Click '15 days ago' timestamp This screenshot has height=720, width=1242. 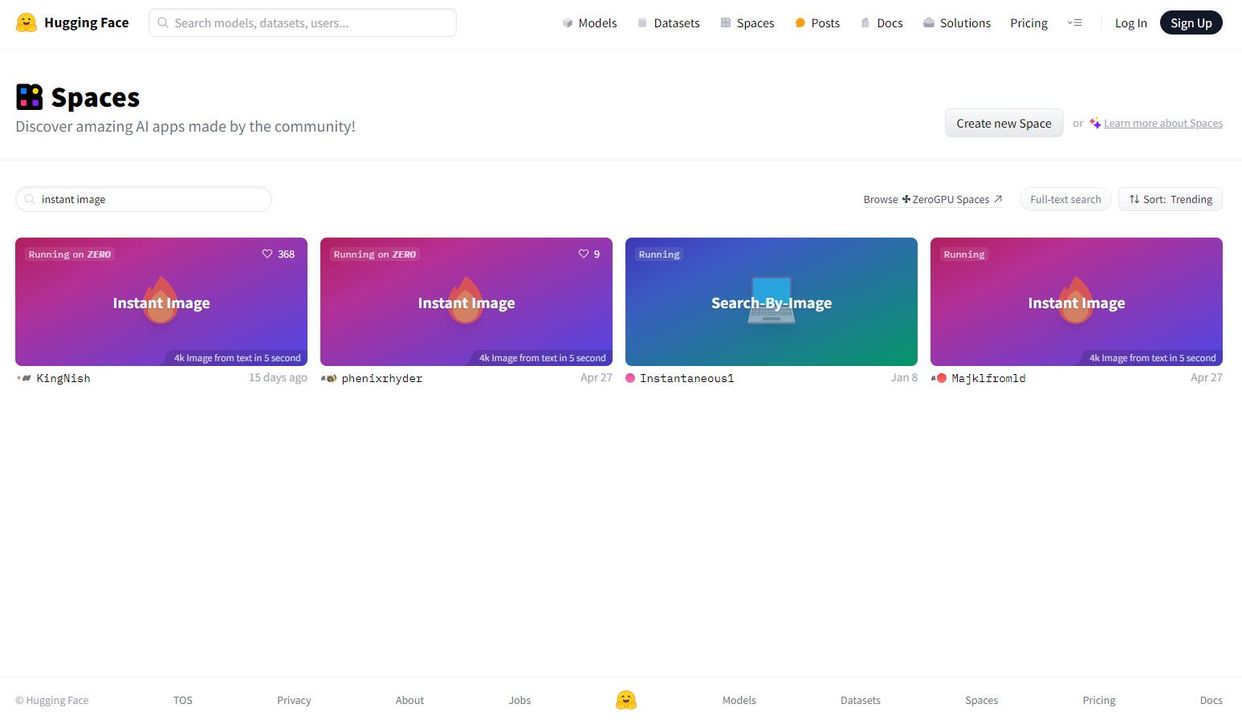tap(278, 377)
